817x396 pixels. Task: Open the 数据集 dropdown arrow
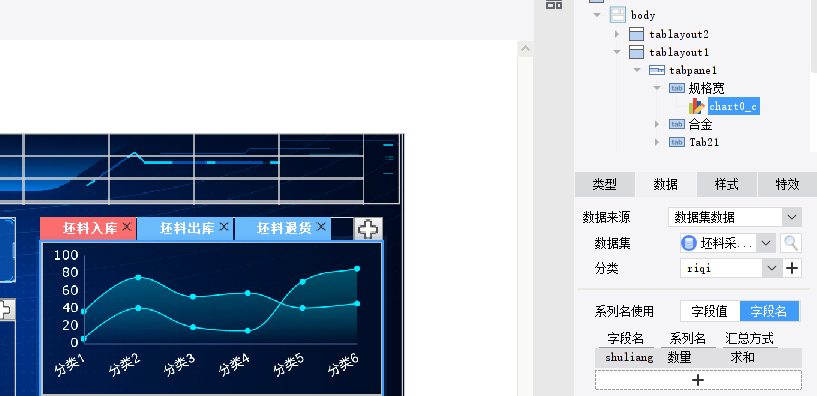(766, 243)
